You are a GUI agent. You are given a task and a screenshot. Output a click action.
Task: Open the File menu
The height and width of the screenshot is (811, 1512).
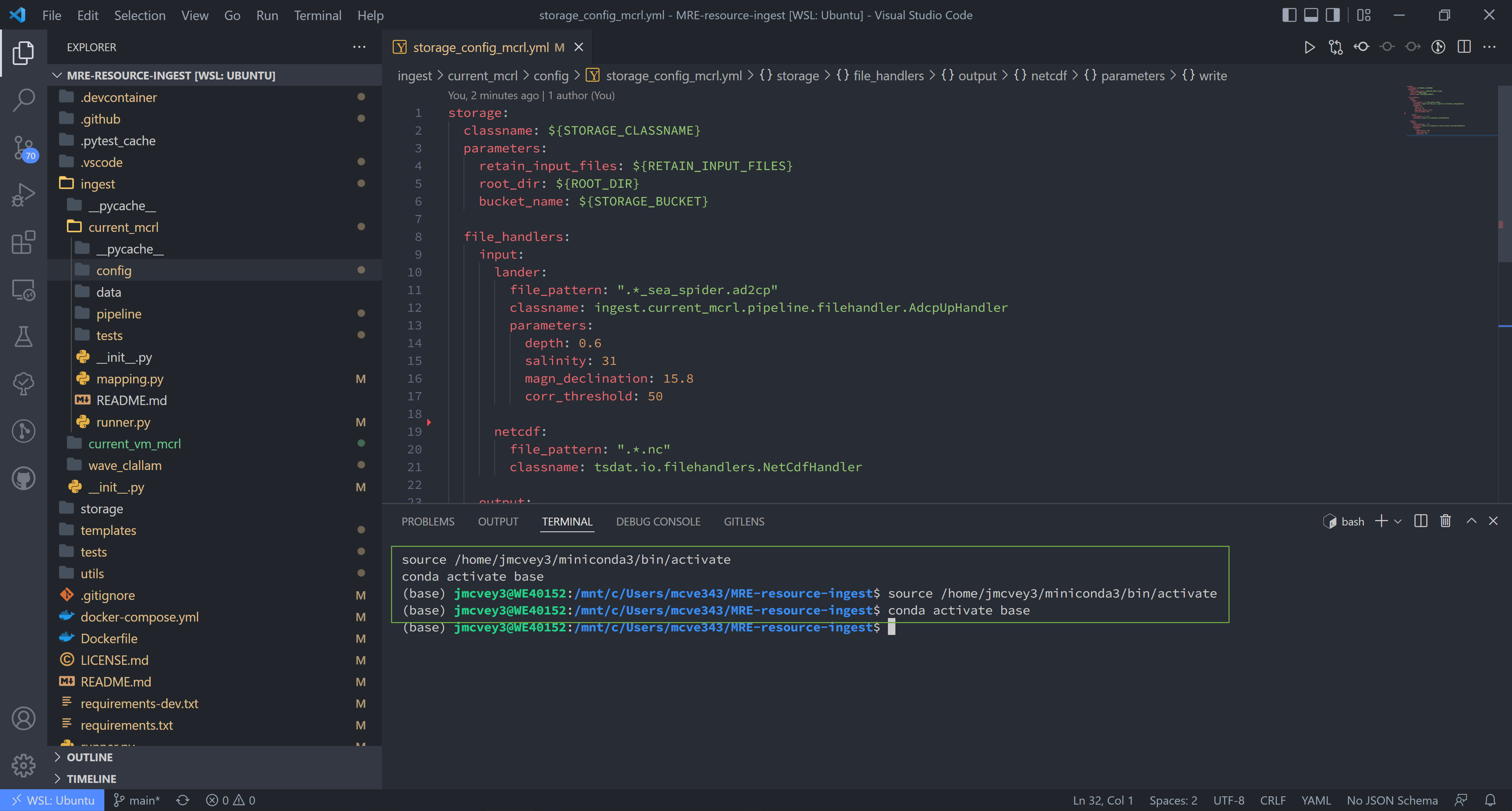pos(52,15)
